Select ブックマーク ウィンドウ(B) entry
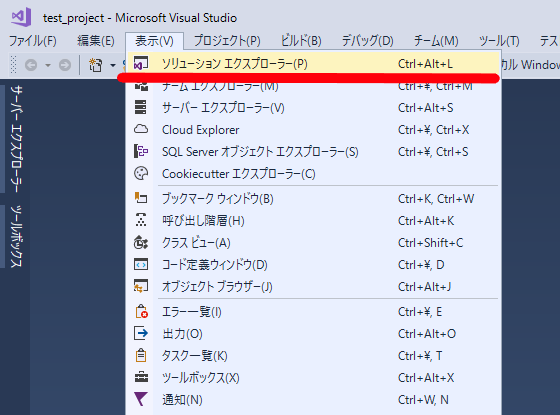560x415 pixels. (x=314, y=199)
